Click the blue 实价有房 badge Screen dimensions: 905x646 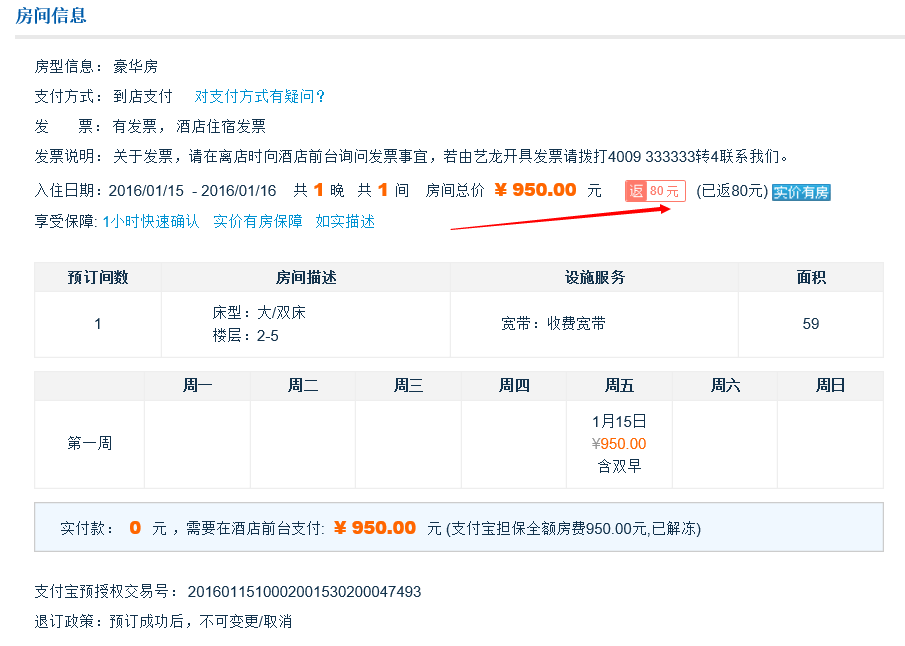[801, 192]
